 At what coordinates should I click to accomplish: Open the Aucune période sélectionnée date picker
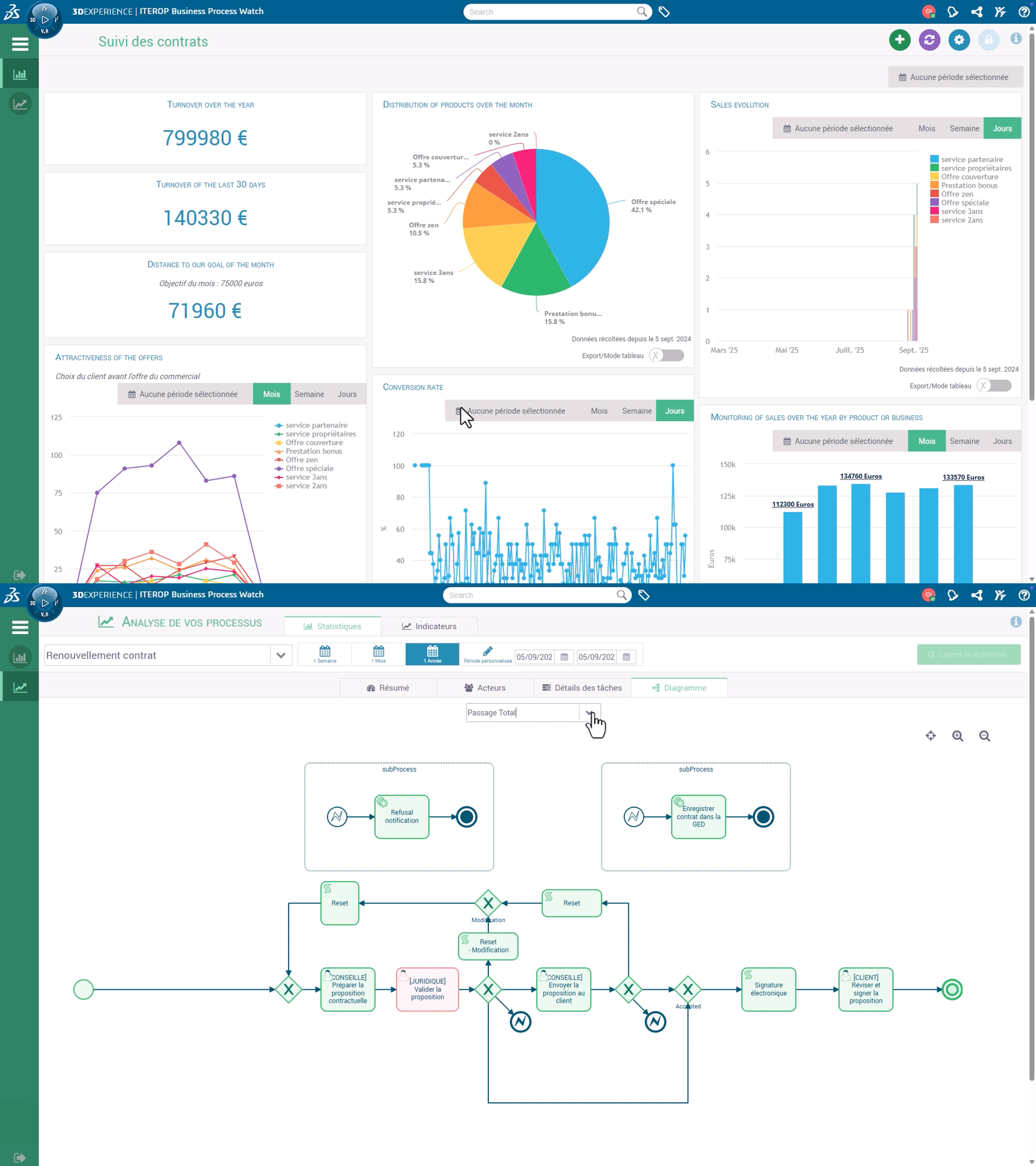pyautogui.click(x=955, y=76)
